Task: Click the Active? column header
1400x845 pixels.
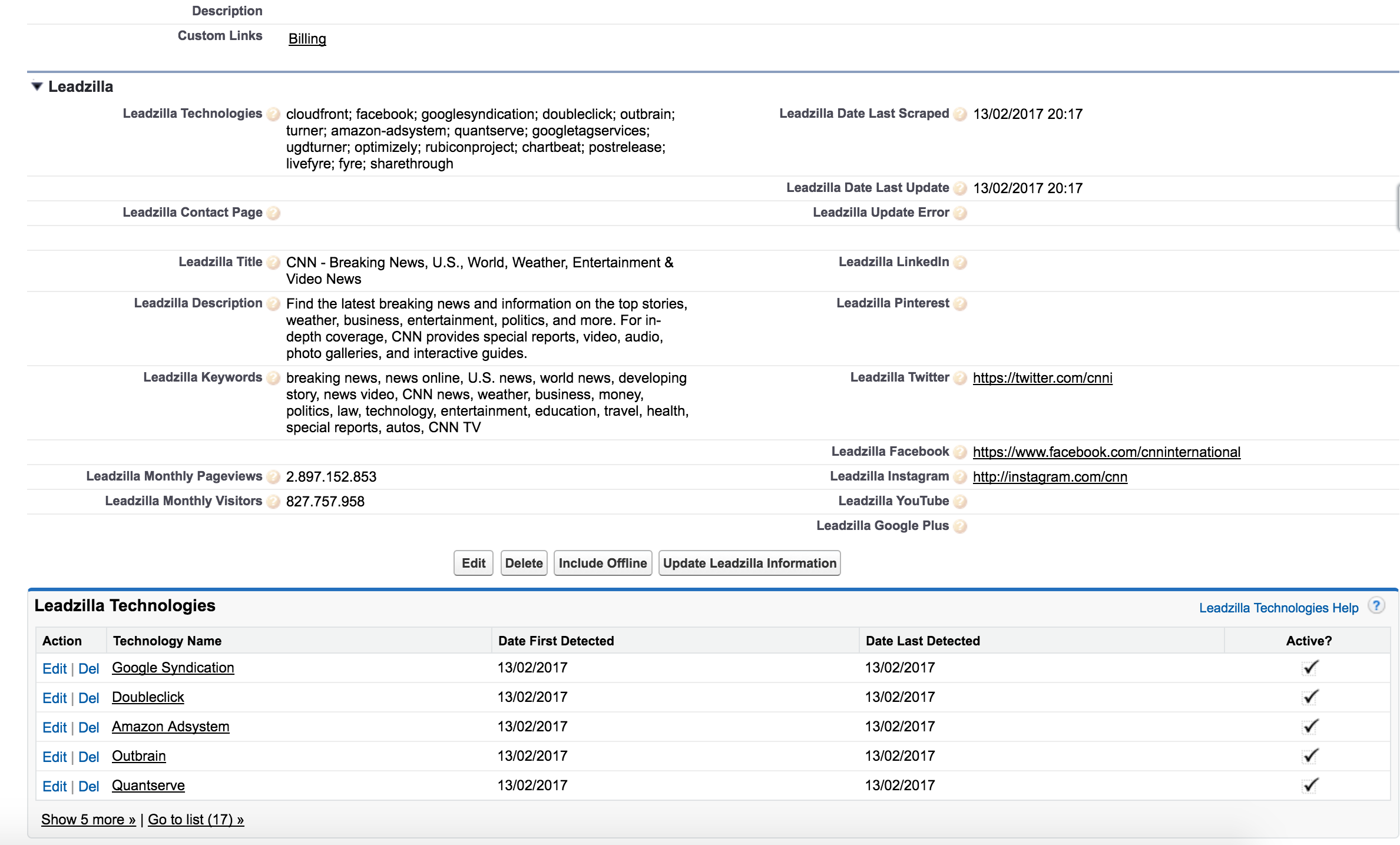Action: click(1309, 641)
